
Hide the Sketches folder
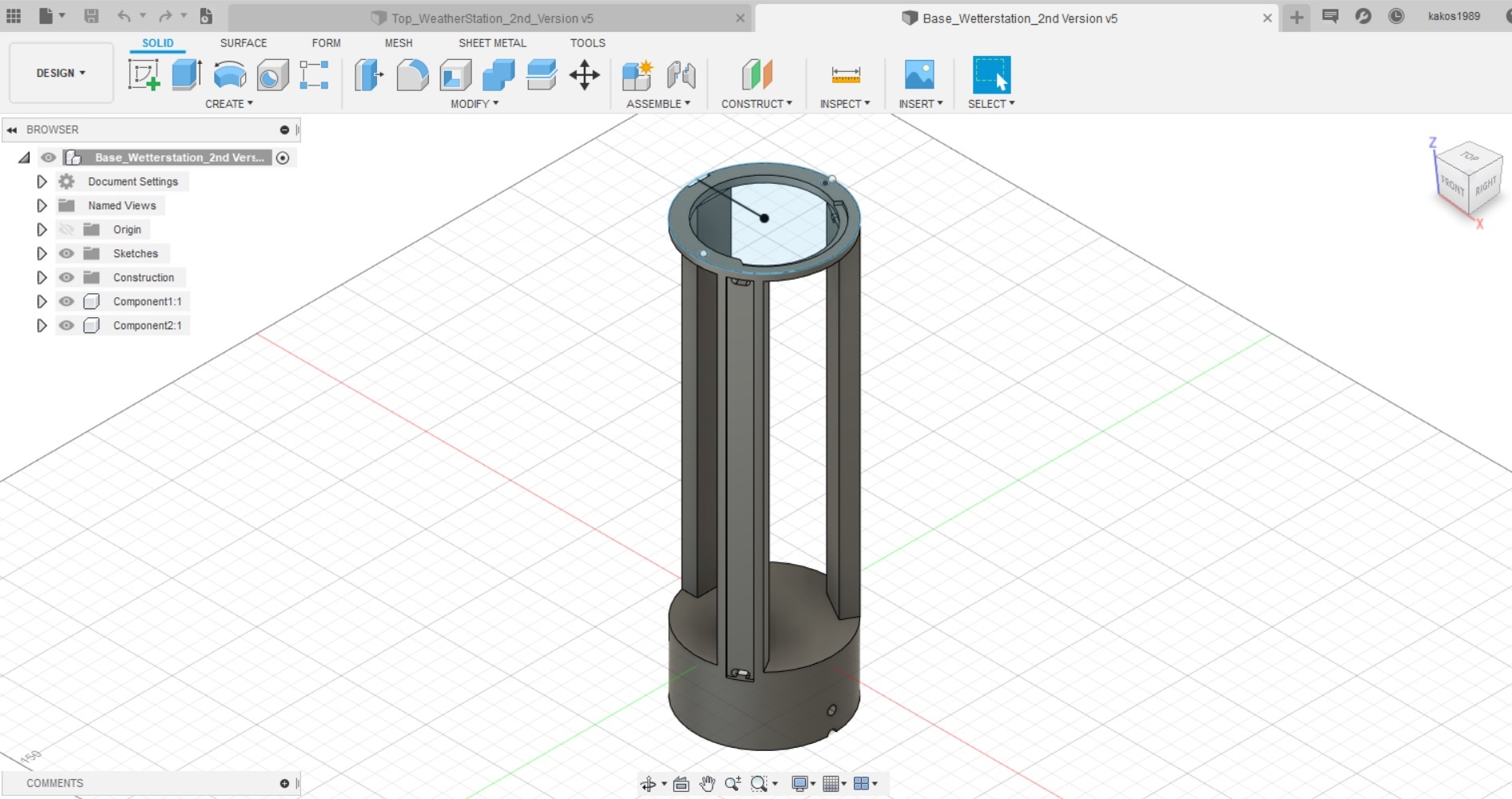pos(66,253)
